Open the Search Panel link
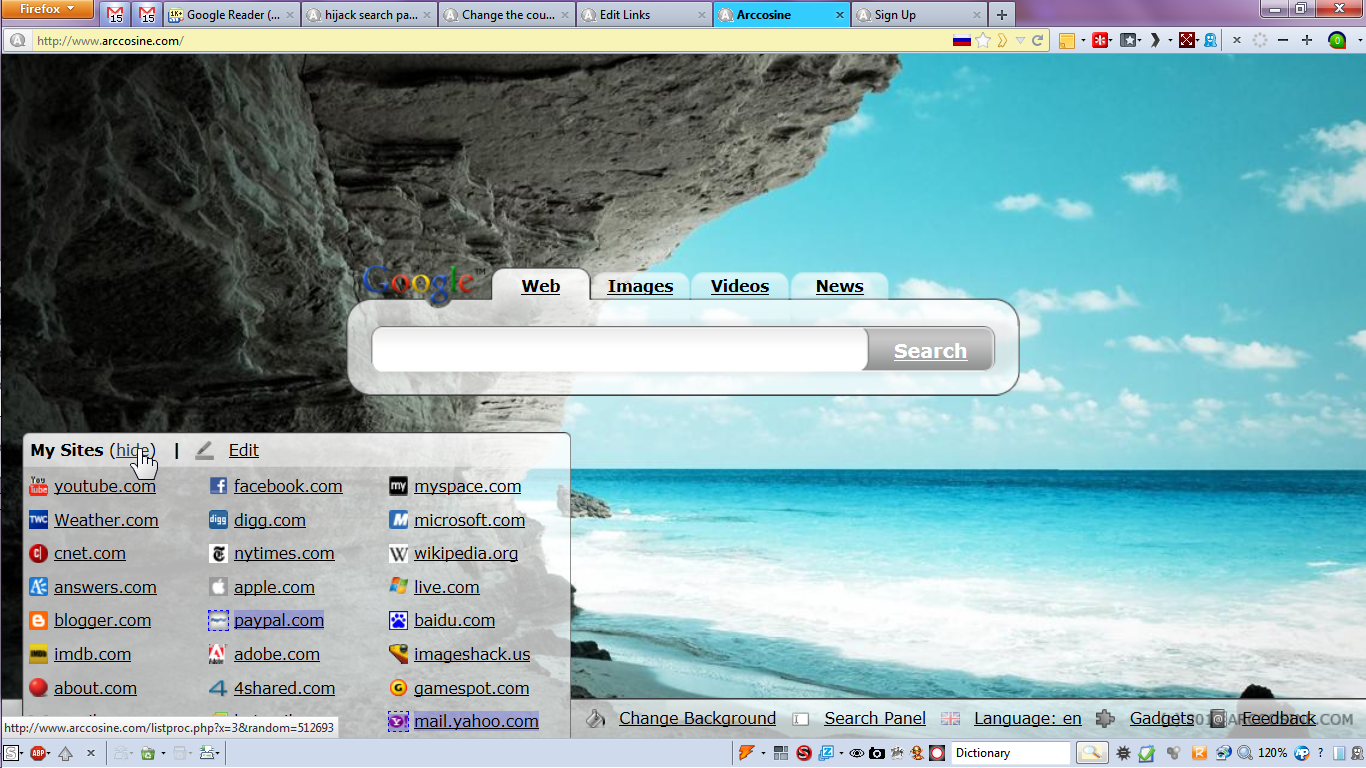The width and height of the screenshot is (1366, 768). coord(875,718)
